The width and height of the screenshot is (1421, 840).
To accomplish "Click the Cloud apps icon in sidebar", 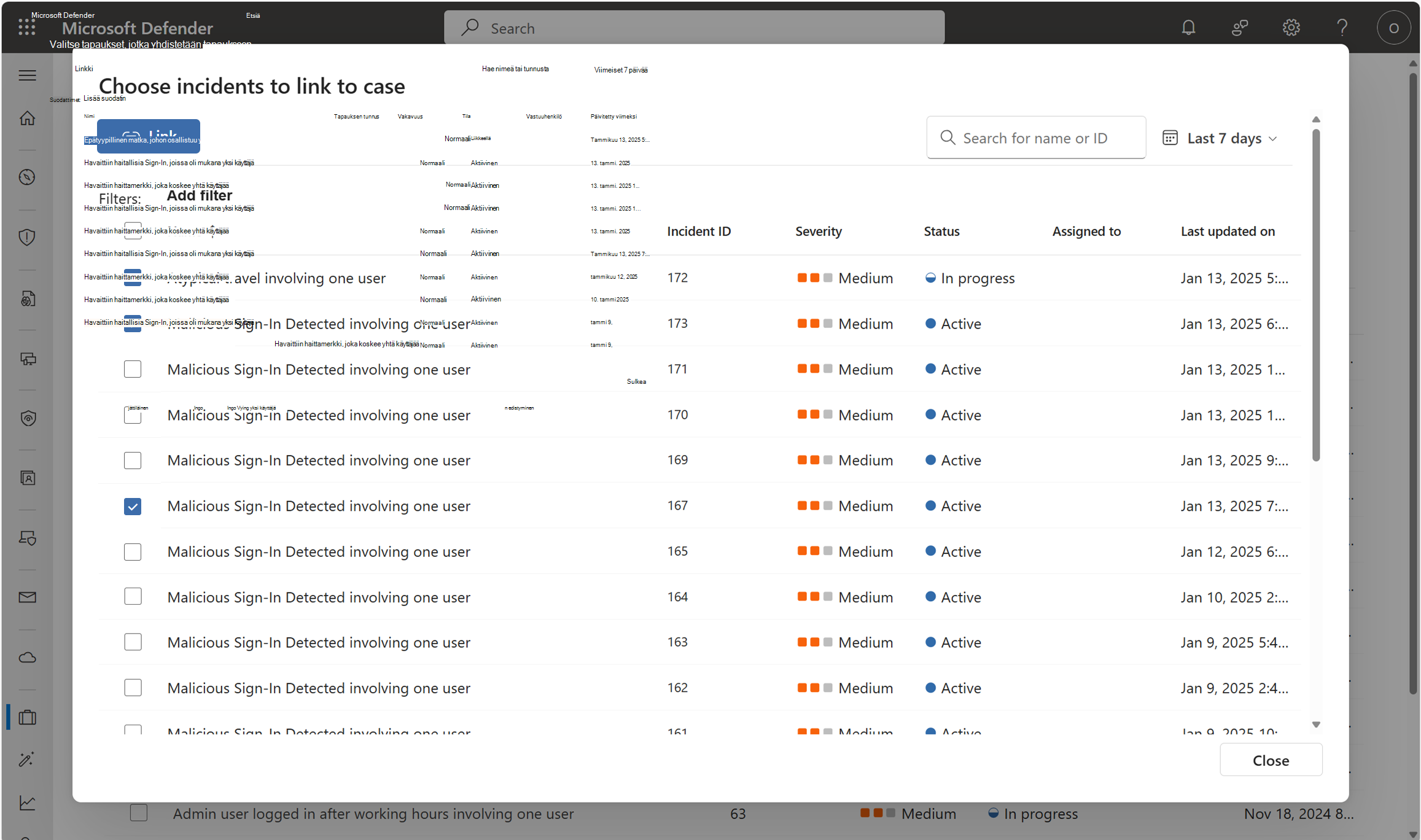I will click(x=28, y=658).
